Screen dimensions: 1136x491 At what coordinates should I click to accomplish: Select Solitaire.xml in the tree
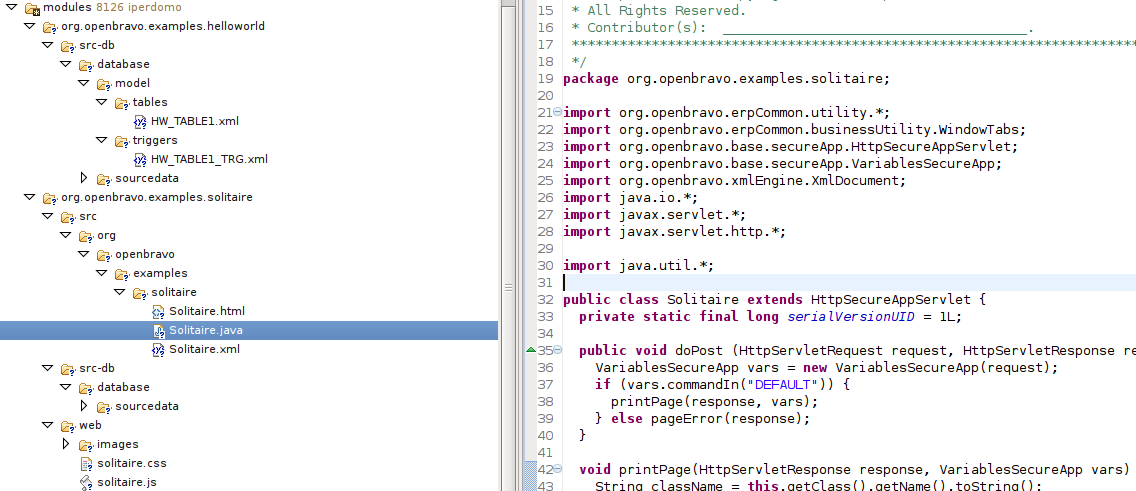(204, 349)
